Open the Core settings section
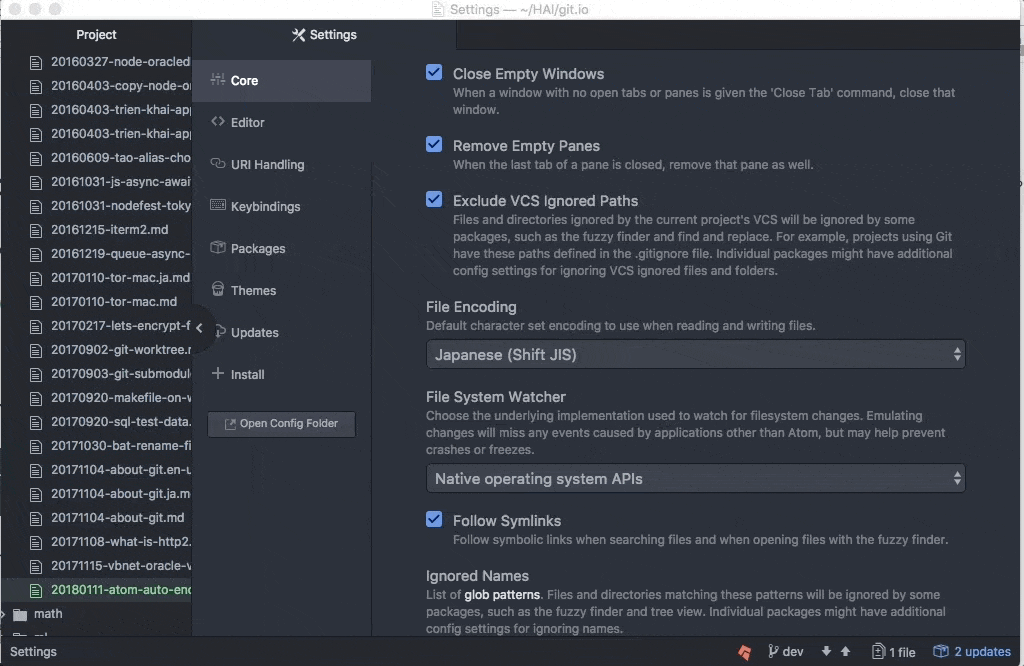This screenshot has height=666, width=1024. [x=281, y=80]
